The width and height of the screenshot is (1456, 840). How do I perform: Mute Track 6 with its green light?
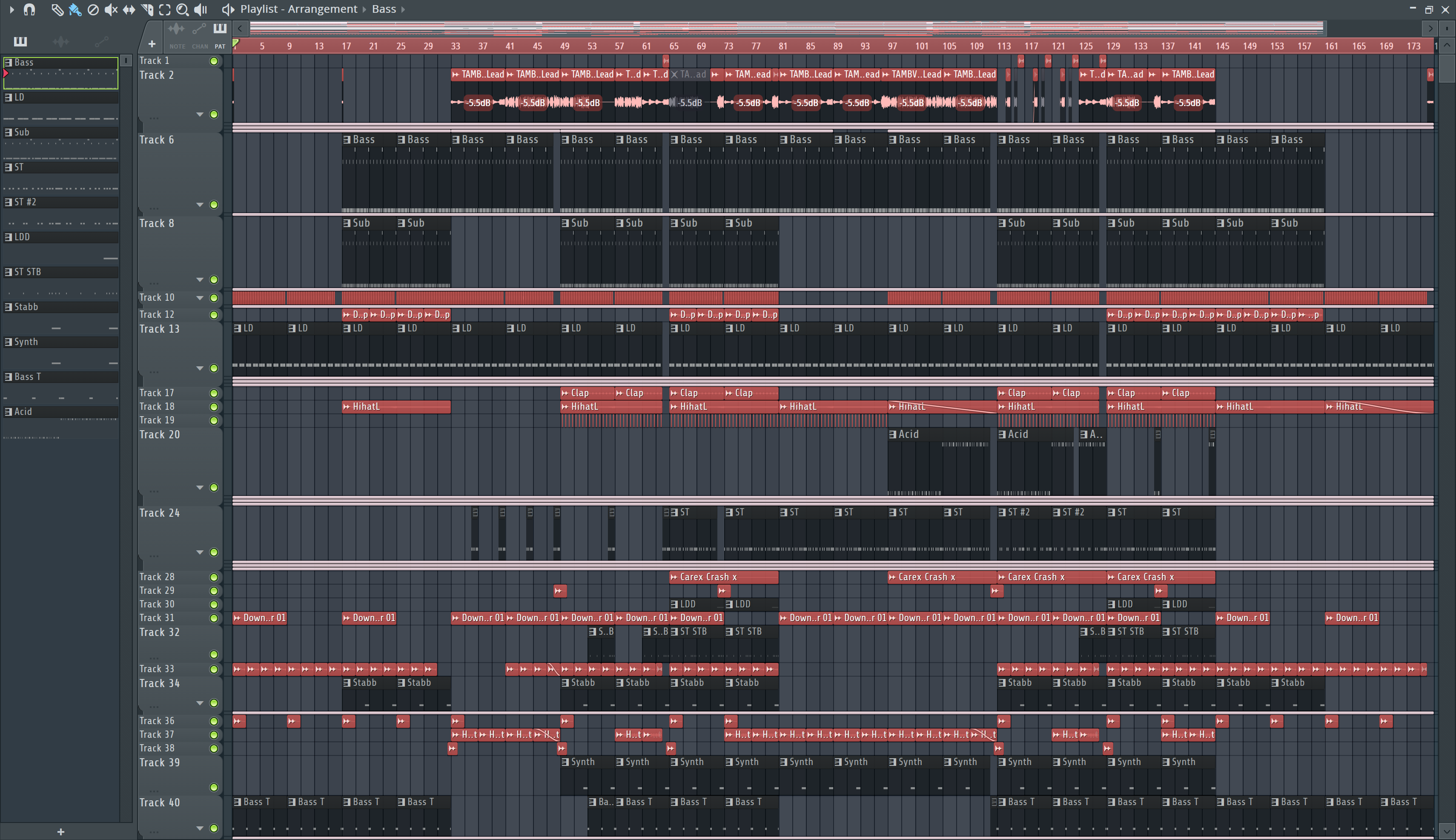pos(214,205)
